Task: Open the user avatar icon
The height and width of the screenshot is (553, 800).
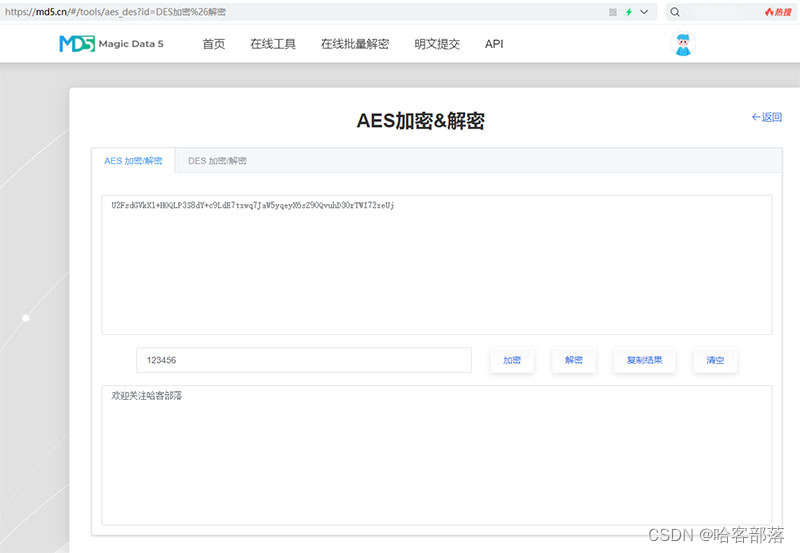Action: coord(683,44)
